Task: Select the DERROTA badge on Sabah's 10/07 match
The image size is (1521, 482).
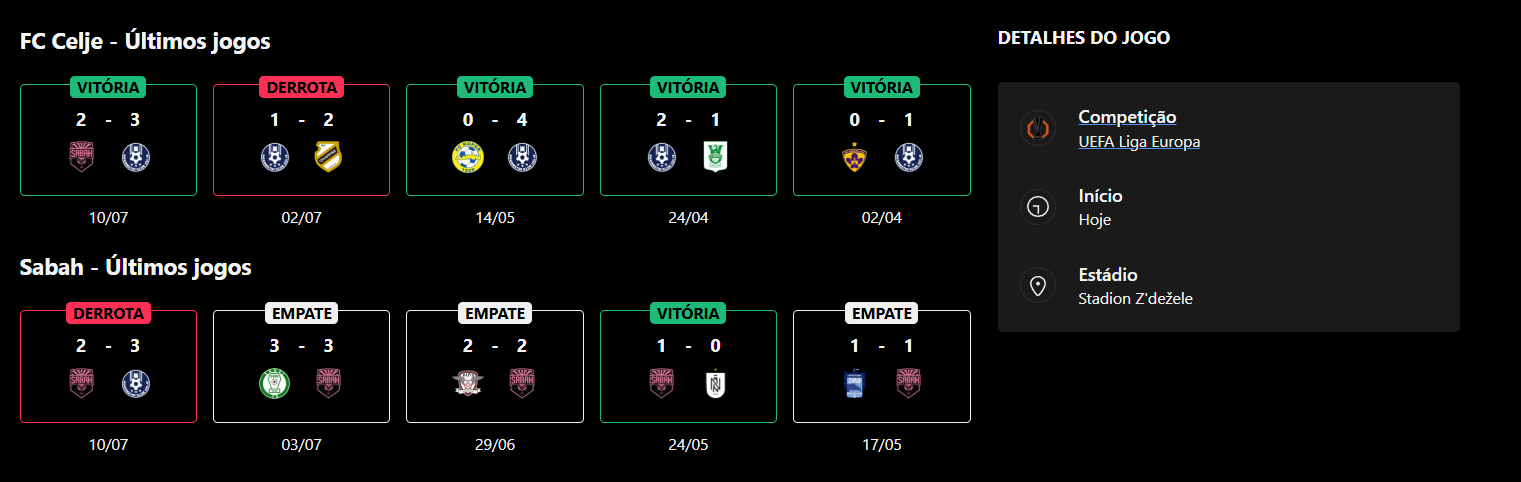Action: tap(108, 313)
